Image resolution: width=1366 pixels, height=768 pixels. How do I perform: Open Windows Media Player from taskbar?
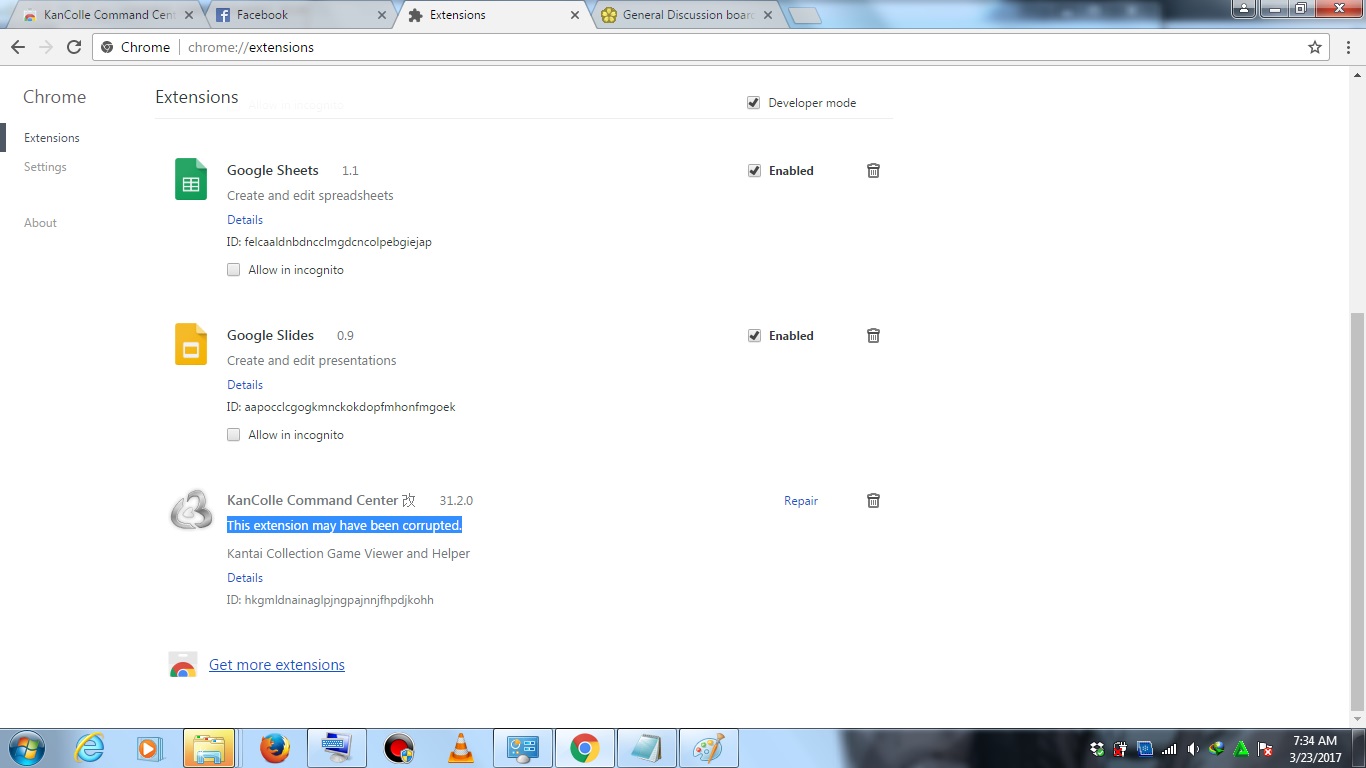(149, 748)
